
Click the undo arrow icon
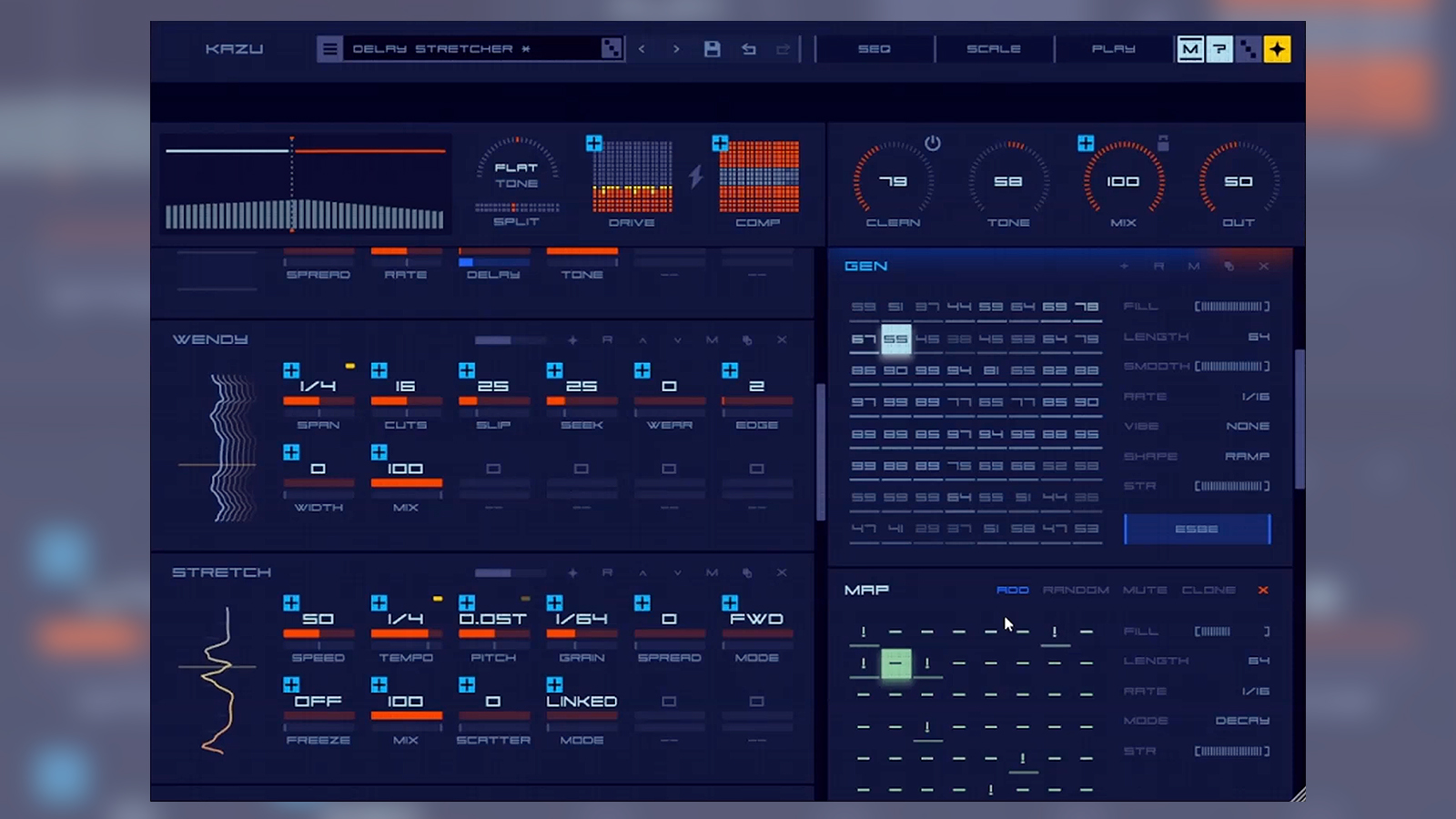coord(749,49)
